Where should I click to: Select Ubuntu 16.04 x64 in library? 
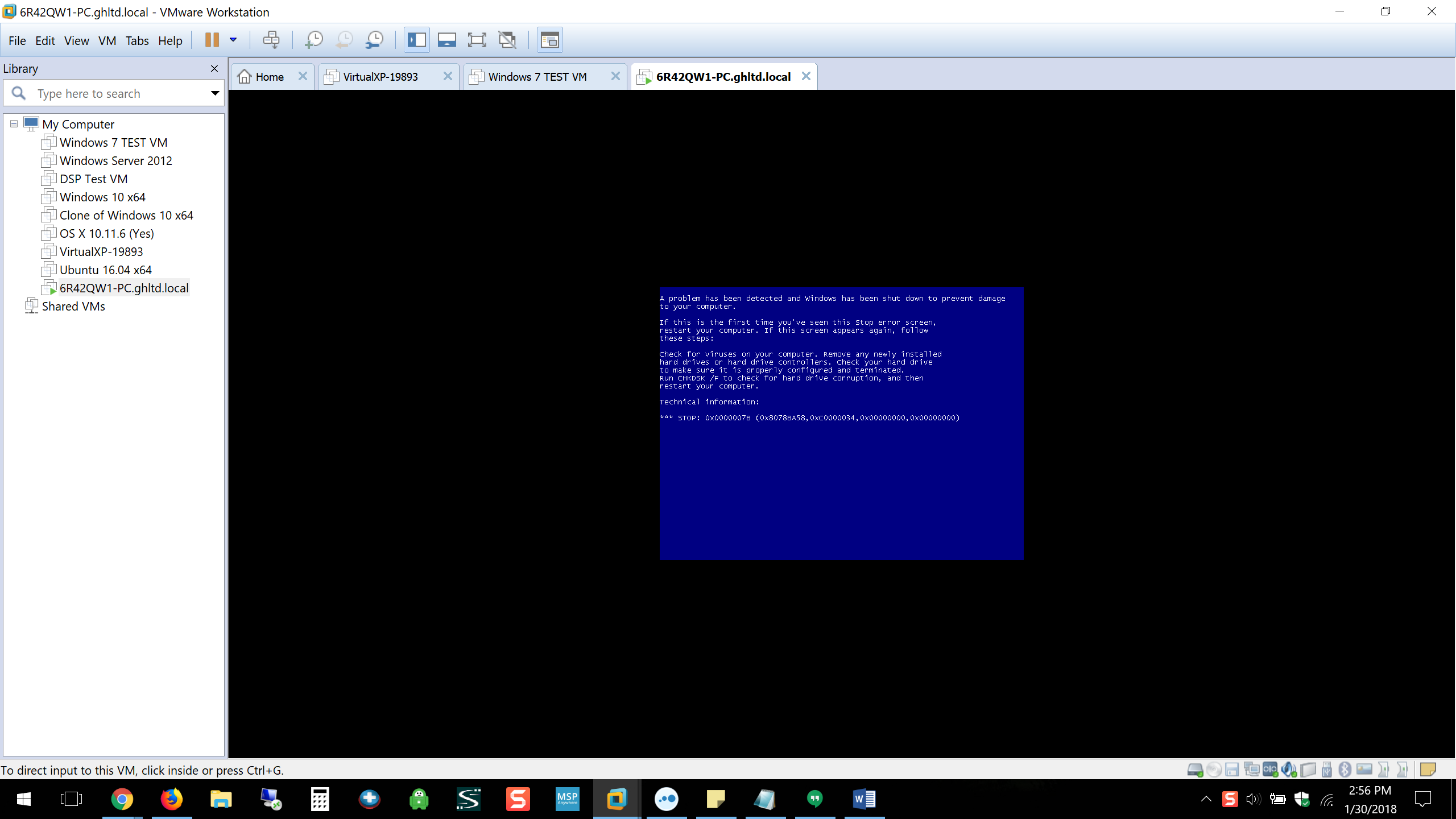[105, 270]
